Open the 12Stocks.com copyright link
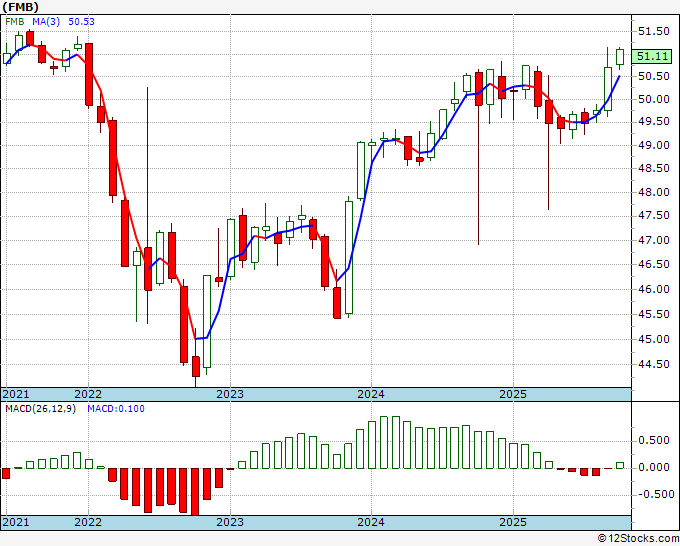This screenshot has height=546, width=680. point(638,539)
